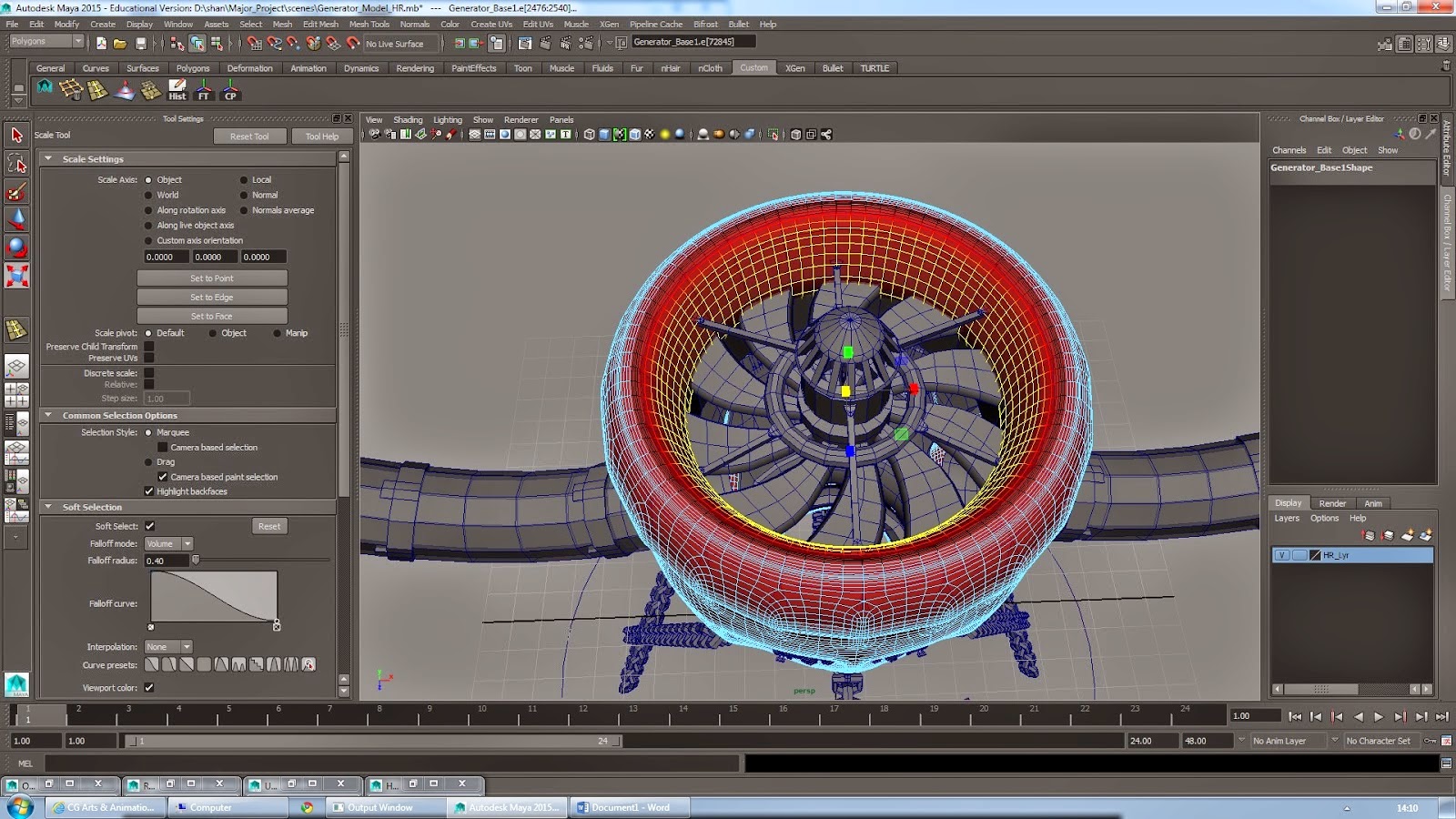This screenshot has width=1456, height=819.
Task: Collapse Common Selection Options section
Action: point(48,415)
